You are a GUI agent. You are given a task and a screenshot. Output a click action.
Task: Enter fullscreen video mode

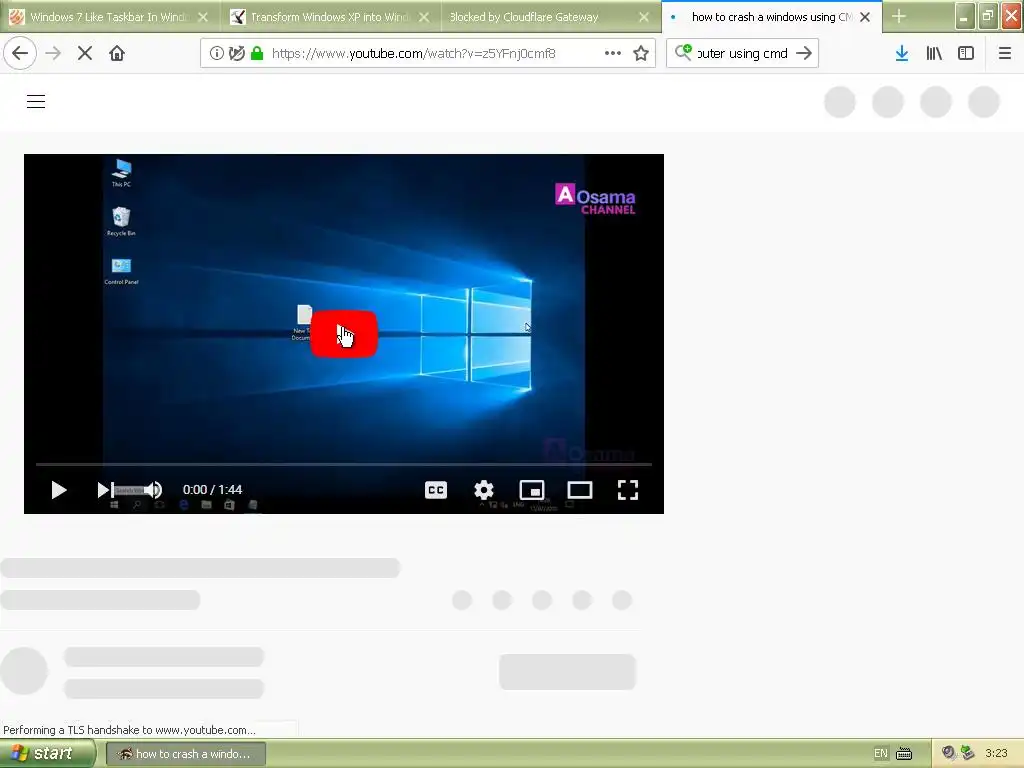628,490
